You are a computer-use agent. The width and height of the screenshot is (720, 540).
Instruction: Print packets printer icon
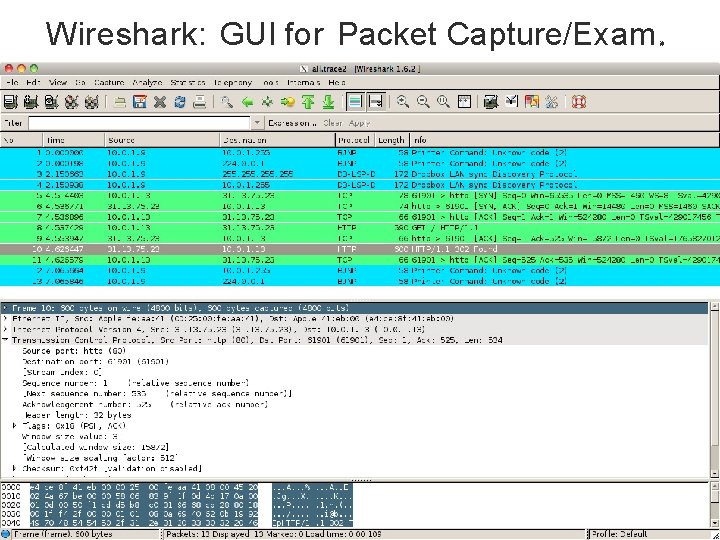200,101
